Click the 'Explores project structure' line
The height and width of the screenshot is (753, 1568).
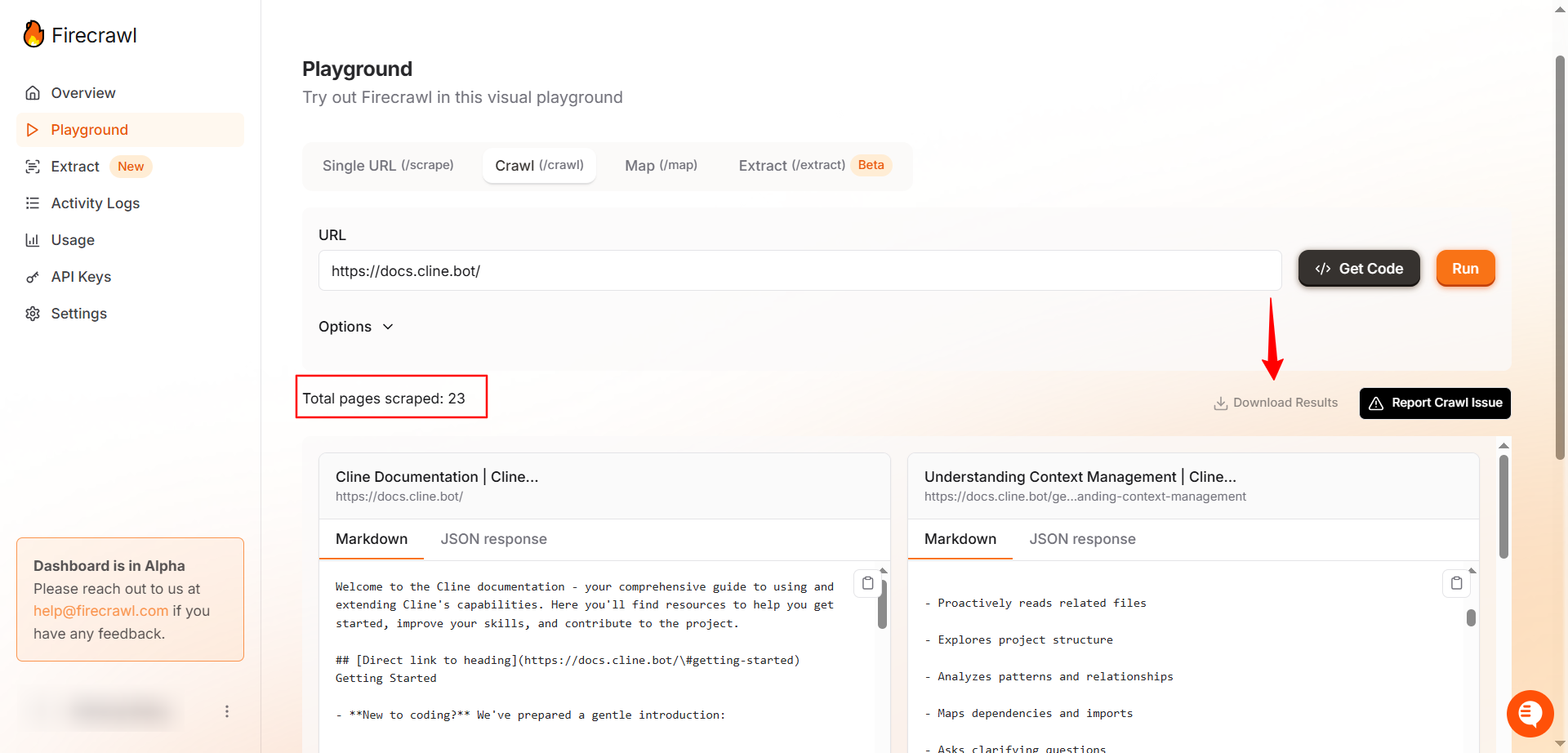(1018, 639)
